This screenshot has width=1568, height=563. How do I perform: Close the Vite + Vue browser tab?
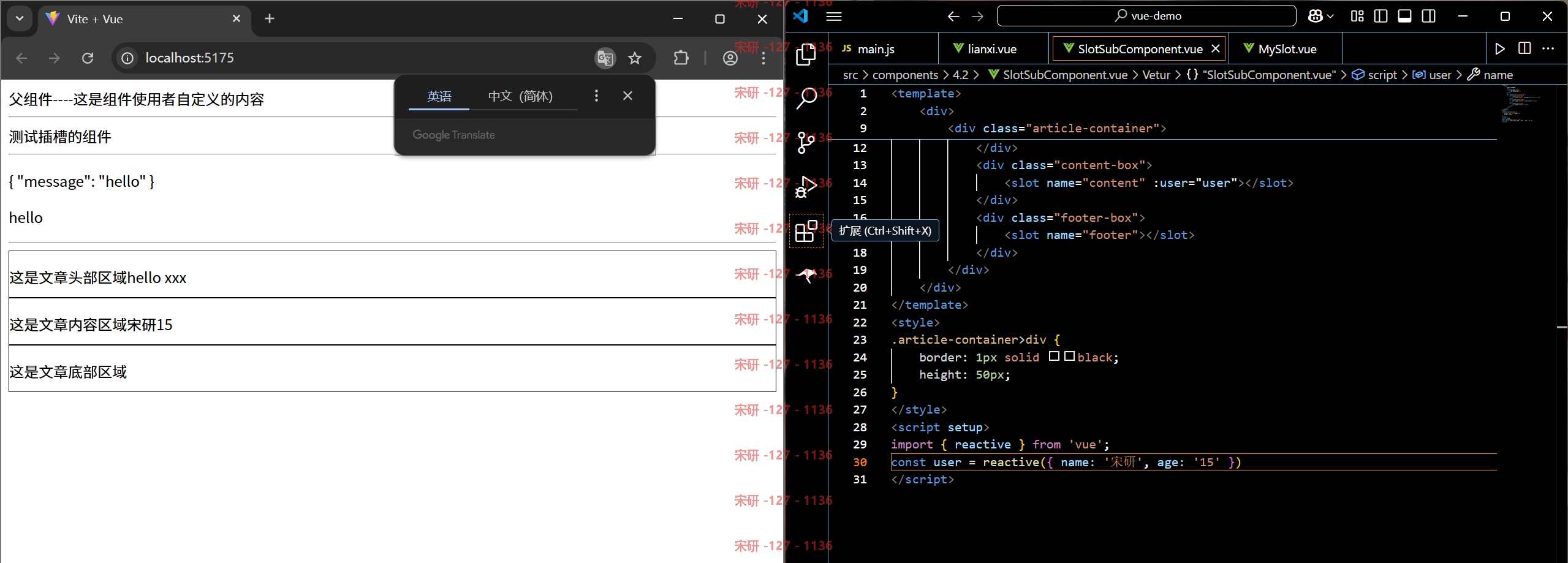[x=237, y=19]
